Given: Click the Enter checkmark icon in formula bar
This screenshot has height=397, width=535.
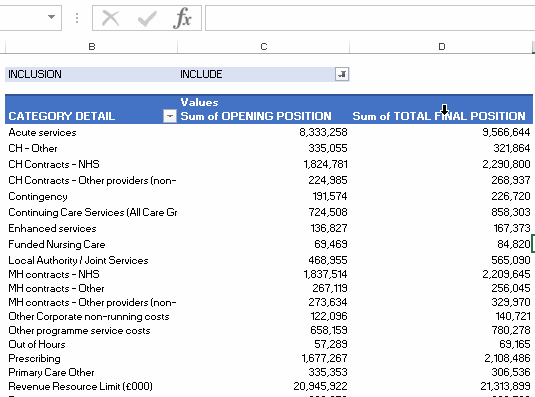Looking at the screenshot, I should tap(147, 18).
